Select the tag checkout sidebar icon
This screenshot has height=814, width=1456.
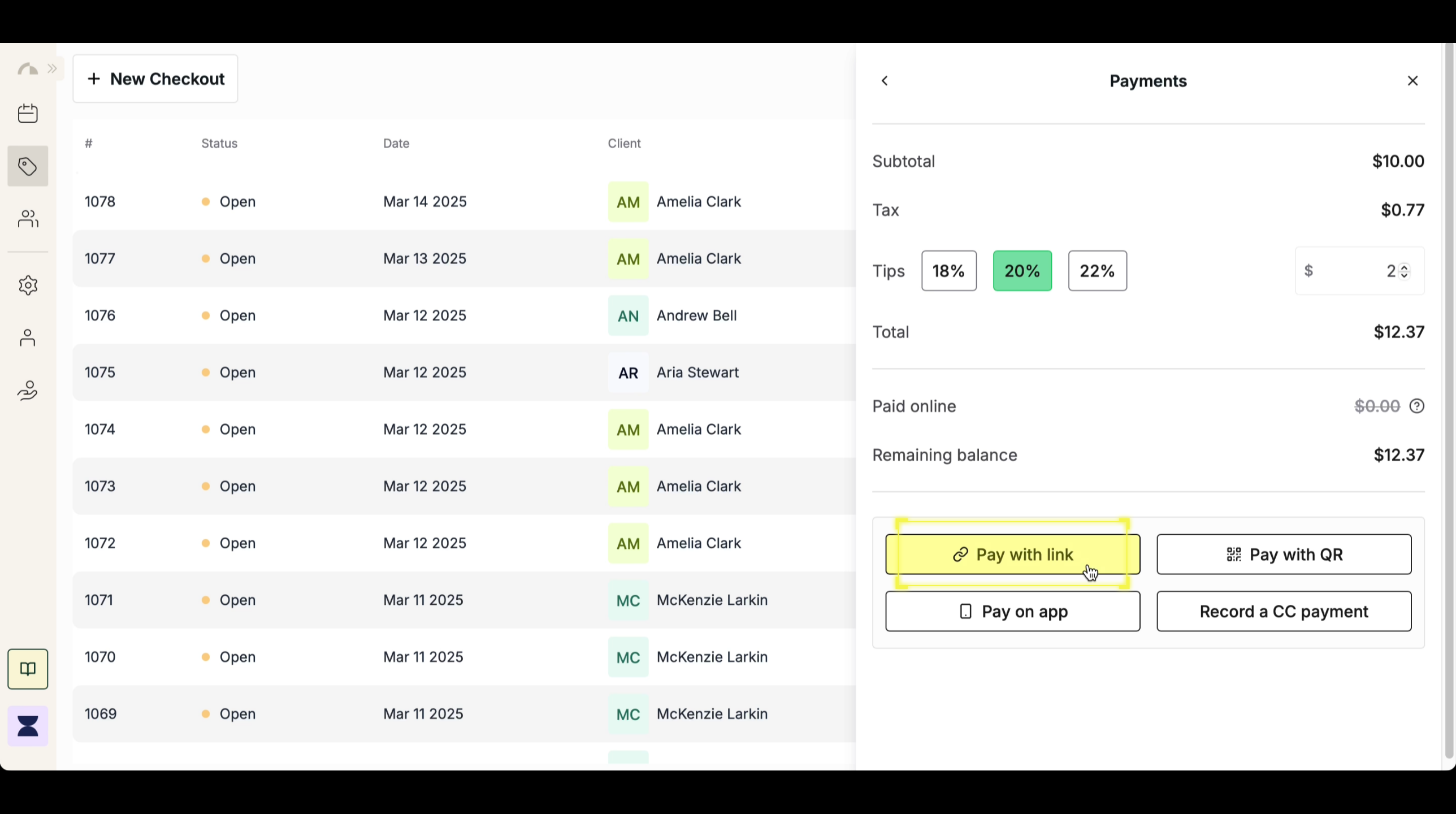point(28,167)
